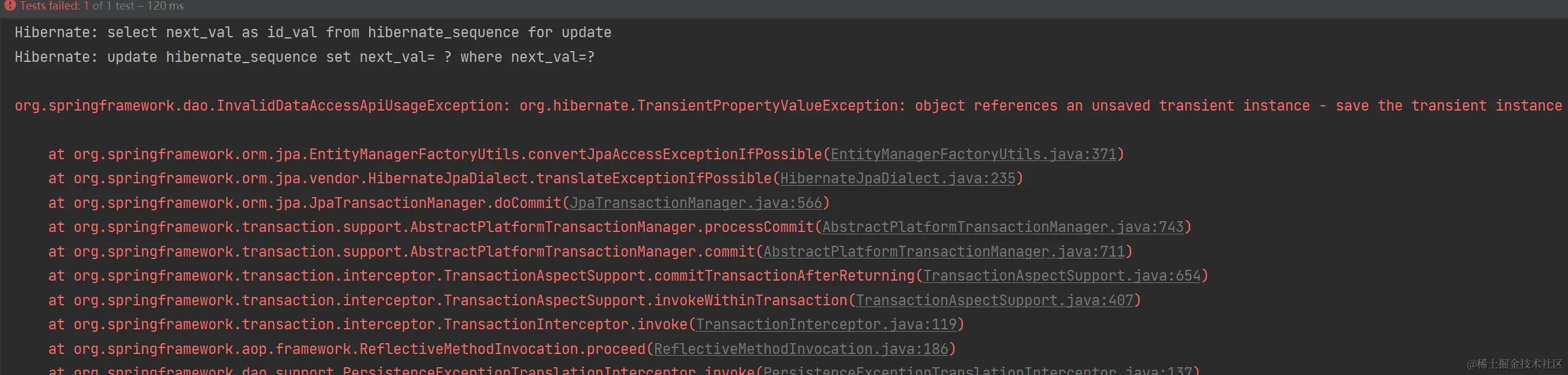Open TransactionAspectSupport.java:654 link
The width and height of the screenshot is (1568, 375).
point(1062,276)
